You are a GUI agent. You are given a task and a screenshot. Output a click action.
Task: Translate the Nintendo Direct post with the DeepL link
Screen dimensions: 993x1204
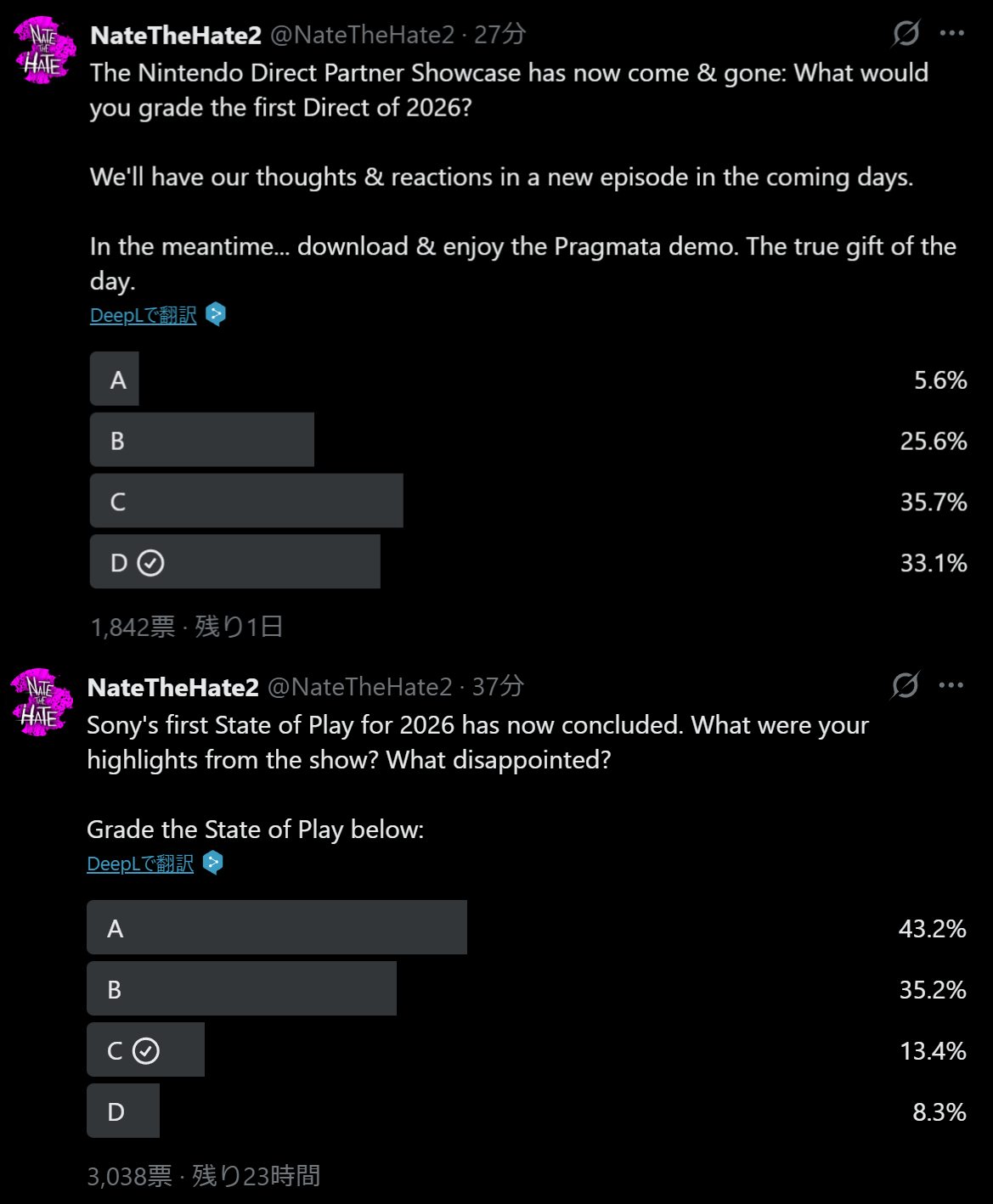(x=143, y=315)
